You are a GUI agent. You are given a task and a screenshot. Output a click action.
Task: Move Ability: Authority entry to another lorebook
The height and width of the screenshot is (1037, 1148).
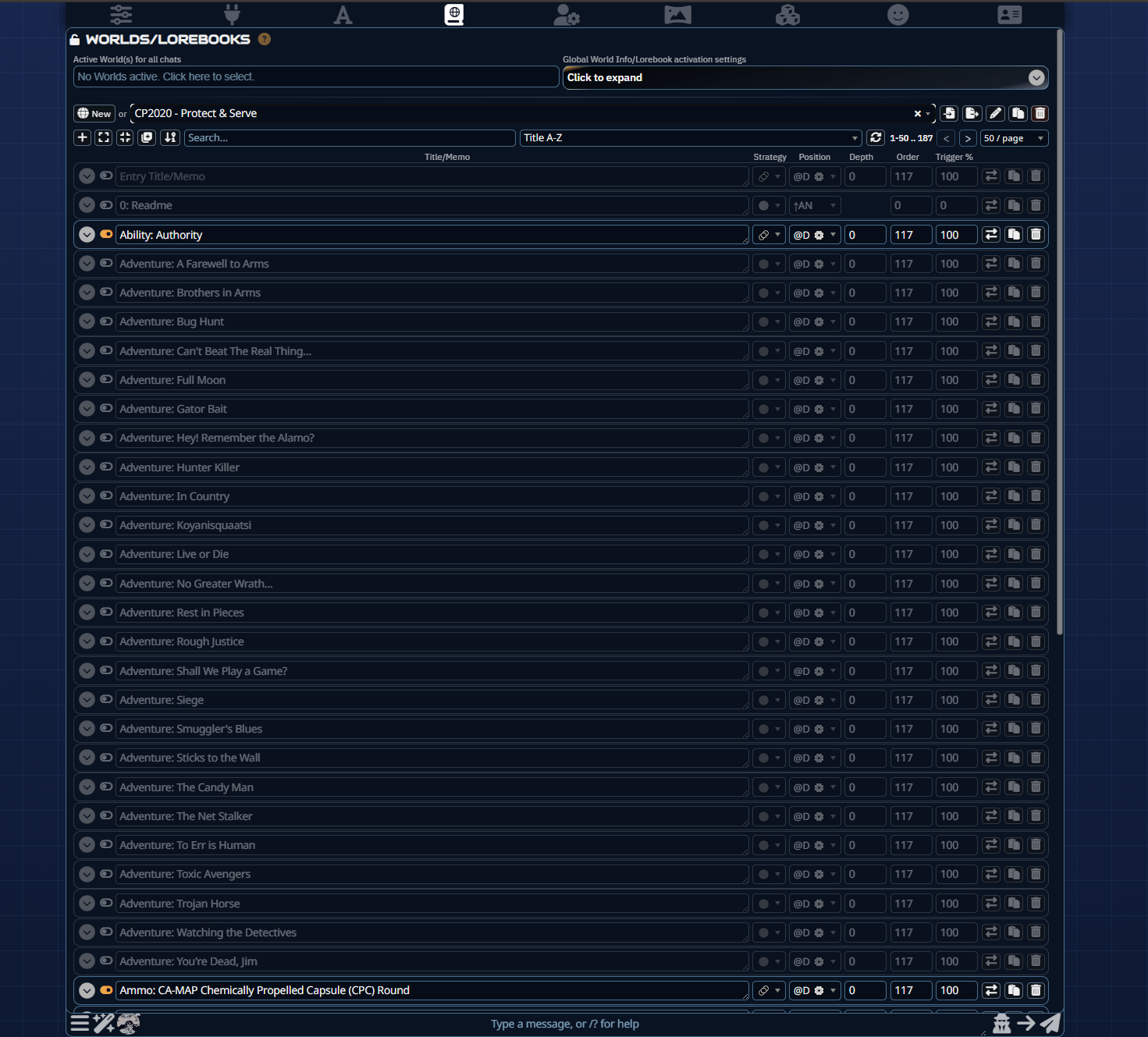[991, 234]
